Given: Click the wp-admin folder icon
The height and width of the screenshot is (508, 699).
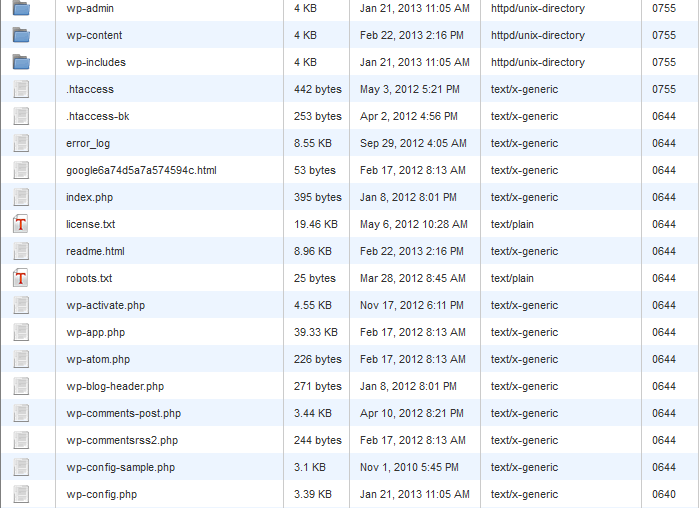Looking at the screenshot, I should pos(21,8).
